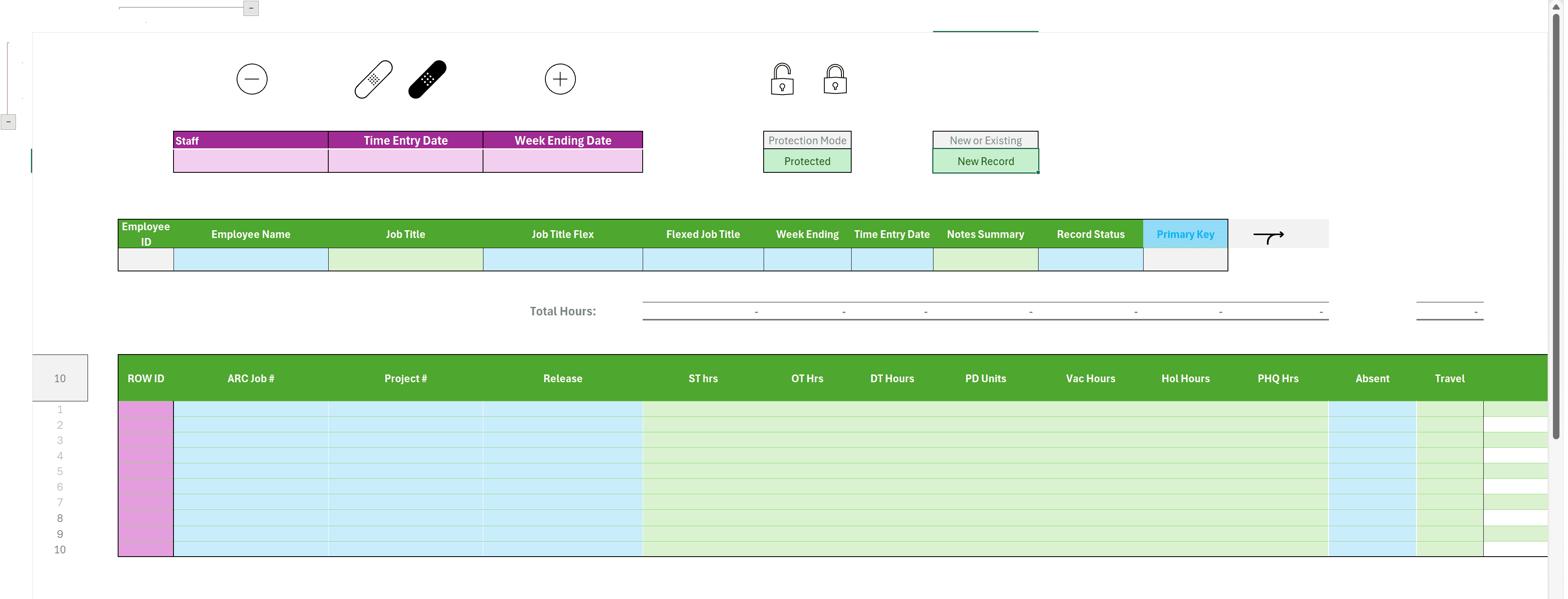Image resolution: width=1568 pixels, height=599 pixels.
Task: Collapse the row group with left minus button
Action: pos(9,122)
